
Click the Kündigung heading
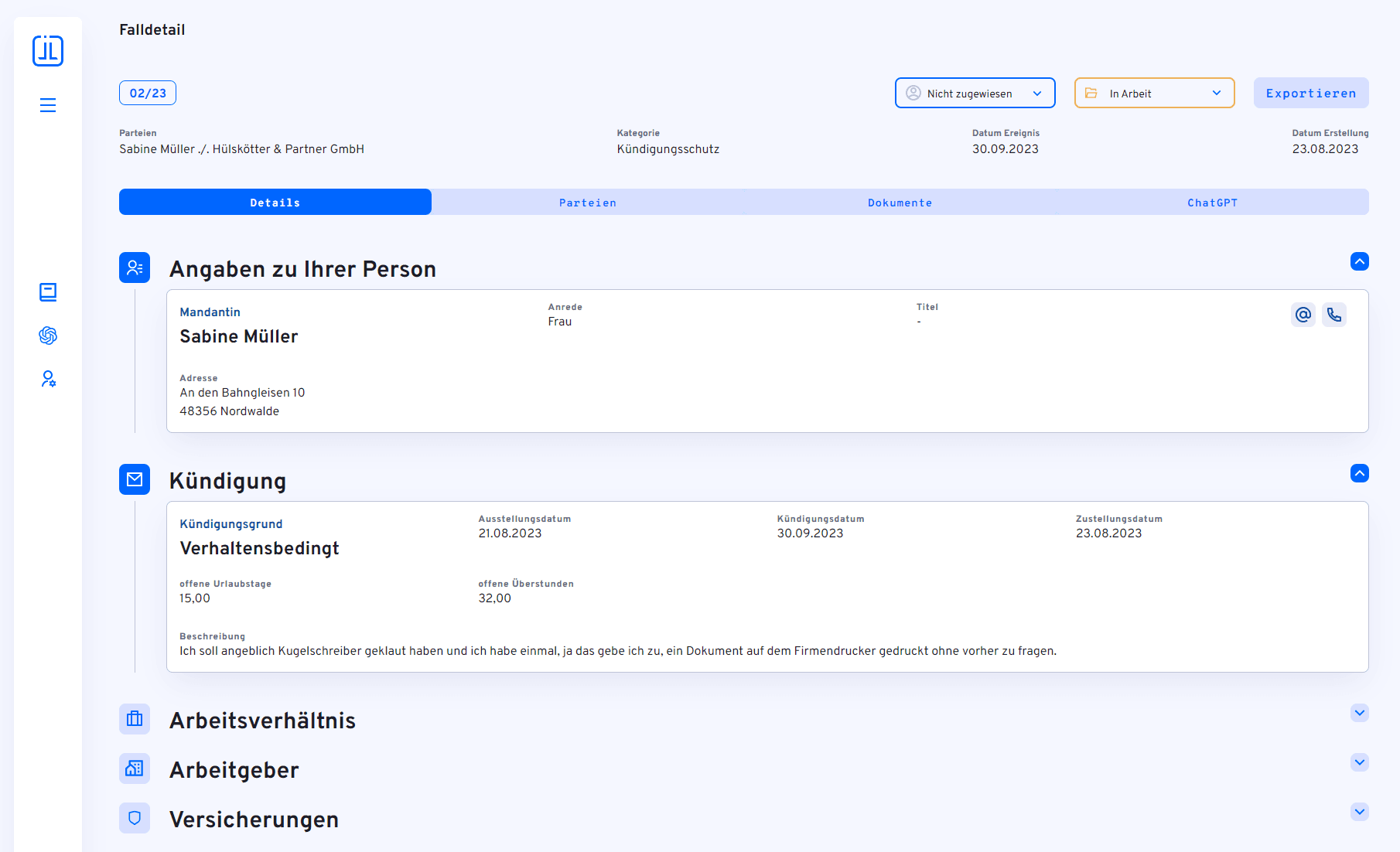[x=228, y=481]
